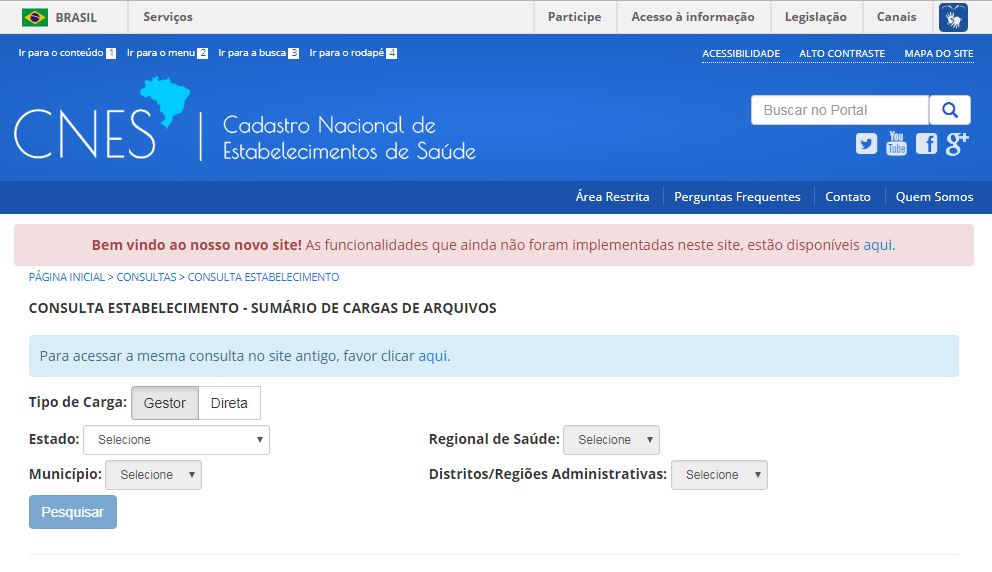This screenshot has height=572, width=992.
Task: Select Direta as Tipo de Carga
Action: 229,403
